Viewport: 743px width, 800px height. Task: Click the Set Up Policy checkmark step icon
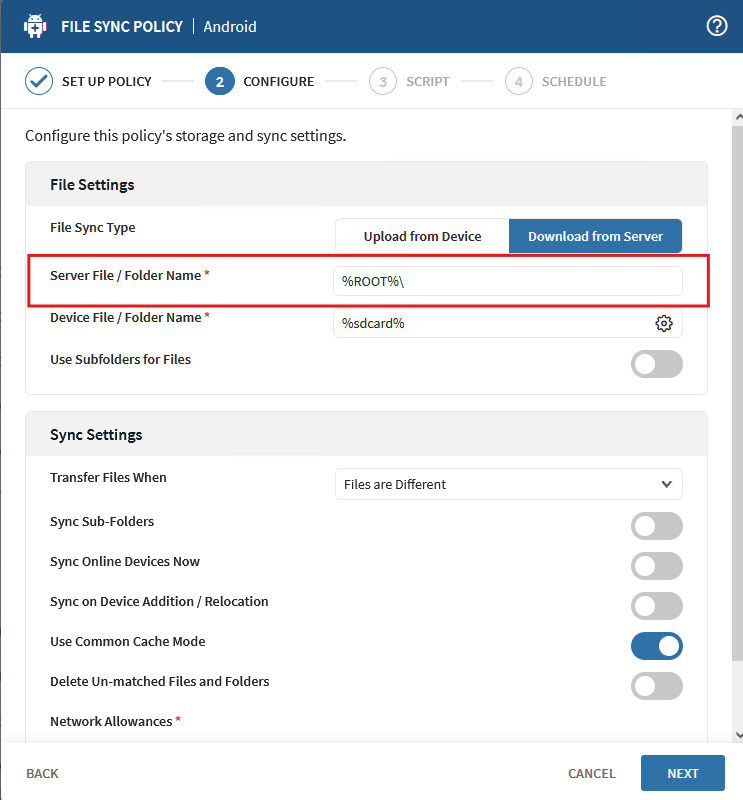[39, 81]
